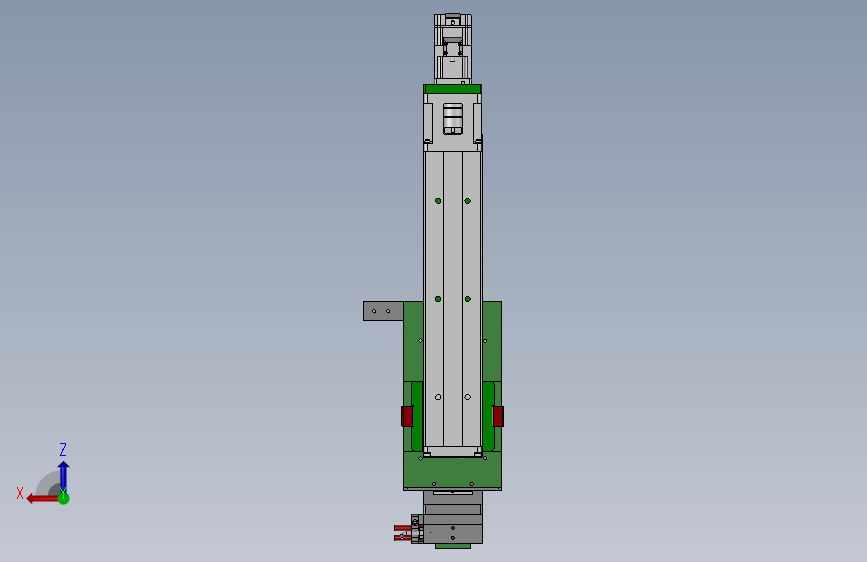Viewport: 867px width, 562px height.
Task: Select the servo motor at top of assembly
Action: (x=452, y=49)
